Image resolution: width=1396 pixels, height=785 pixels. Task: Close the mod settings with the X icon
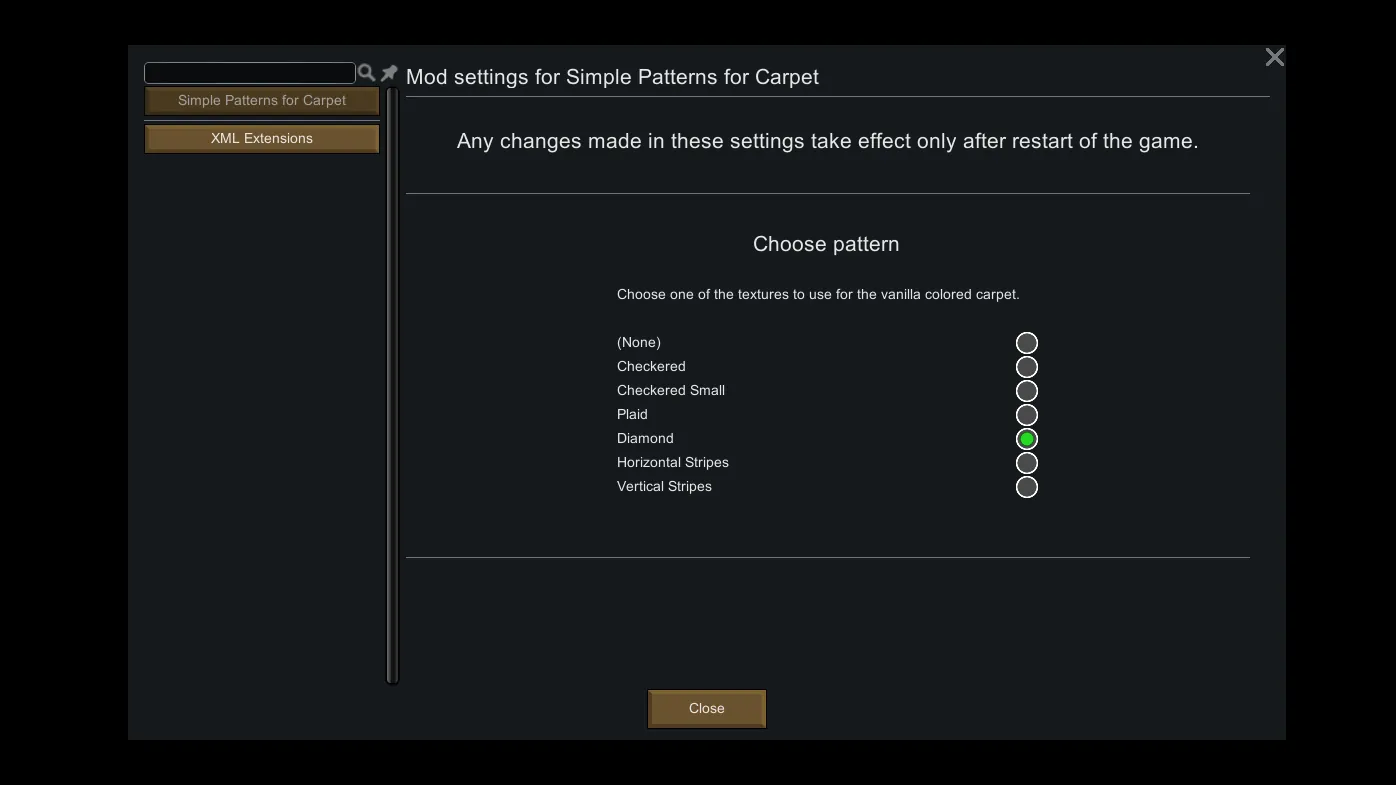(x=1274, y=58)
